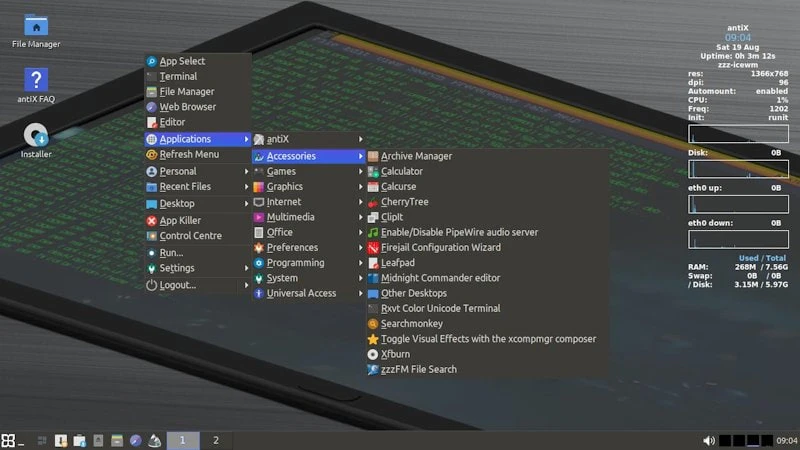Expand the Games category

tap(309, 171)
